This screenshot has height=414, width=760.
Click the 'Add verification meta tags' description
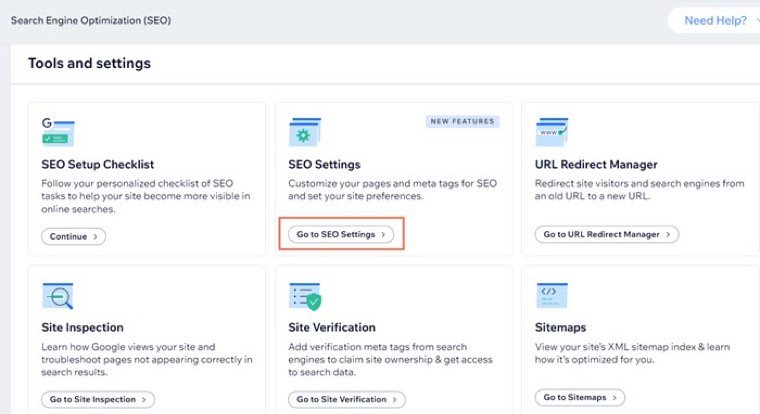[x=390, y=359]
